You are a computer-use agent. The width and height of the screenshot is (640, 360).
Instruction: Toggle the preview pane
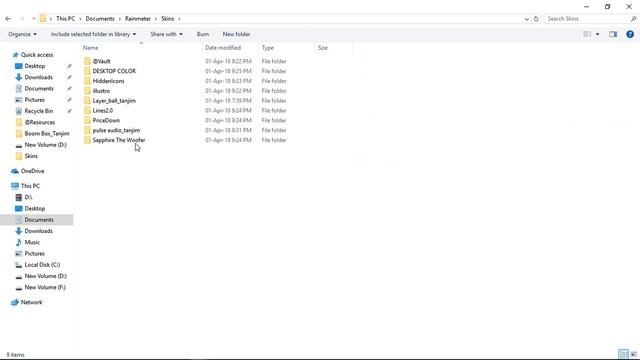pos(613,34)
